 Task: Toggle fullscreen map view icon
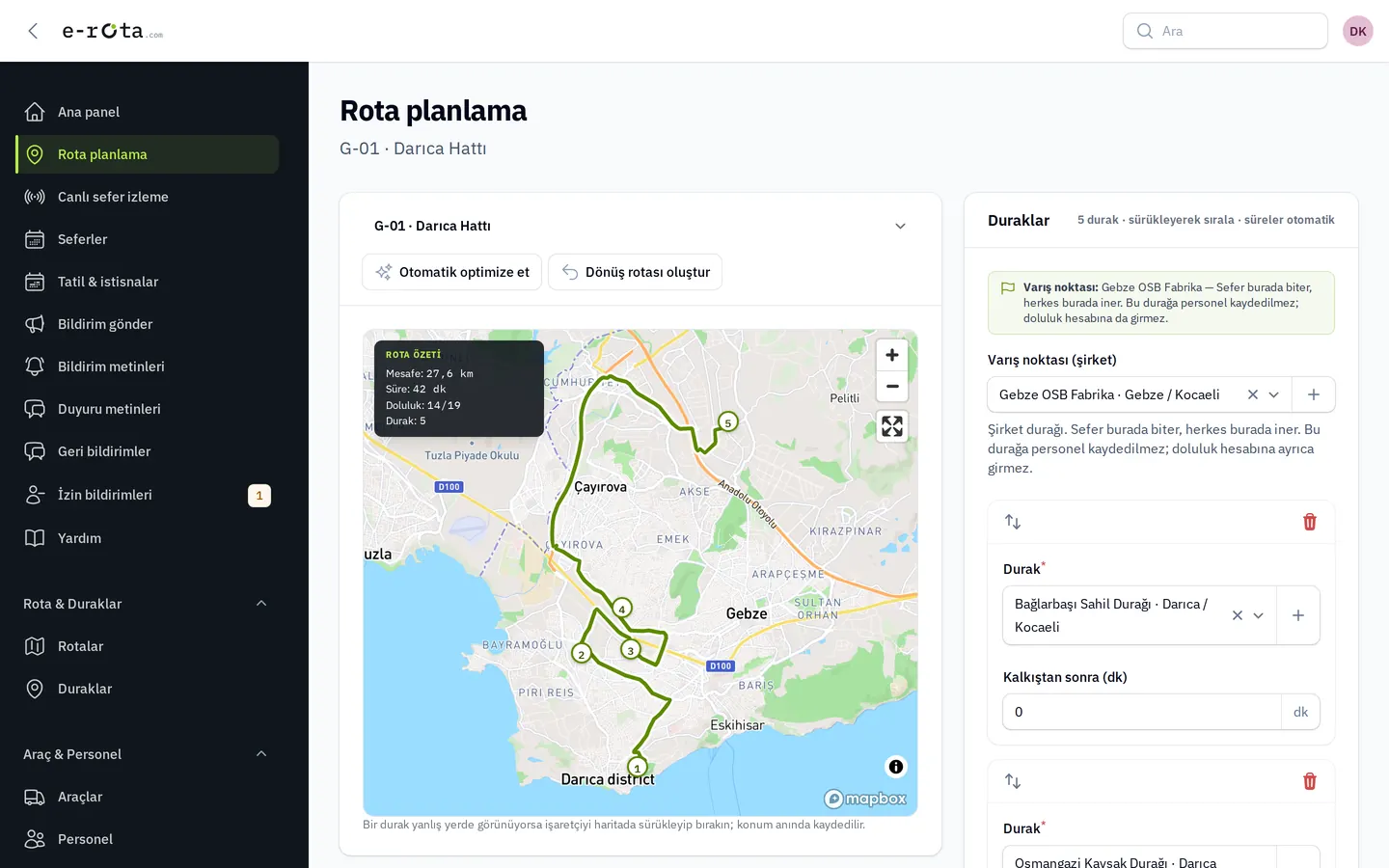(892, 426)
